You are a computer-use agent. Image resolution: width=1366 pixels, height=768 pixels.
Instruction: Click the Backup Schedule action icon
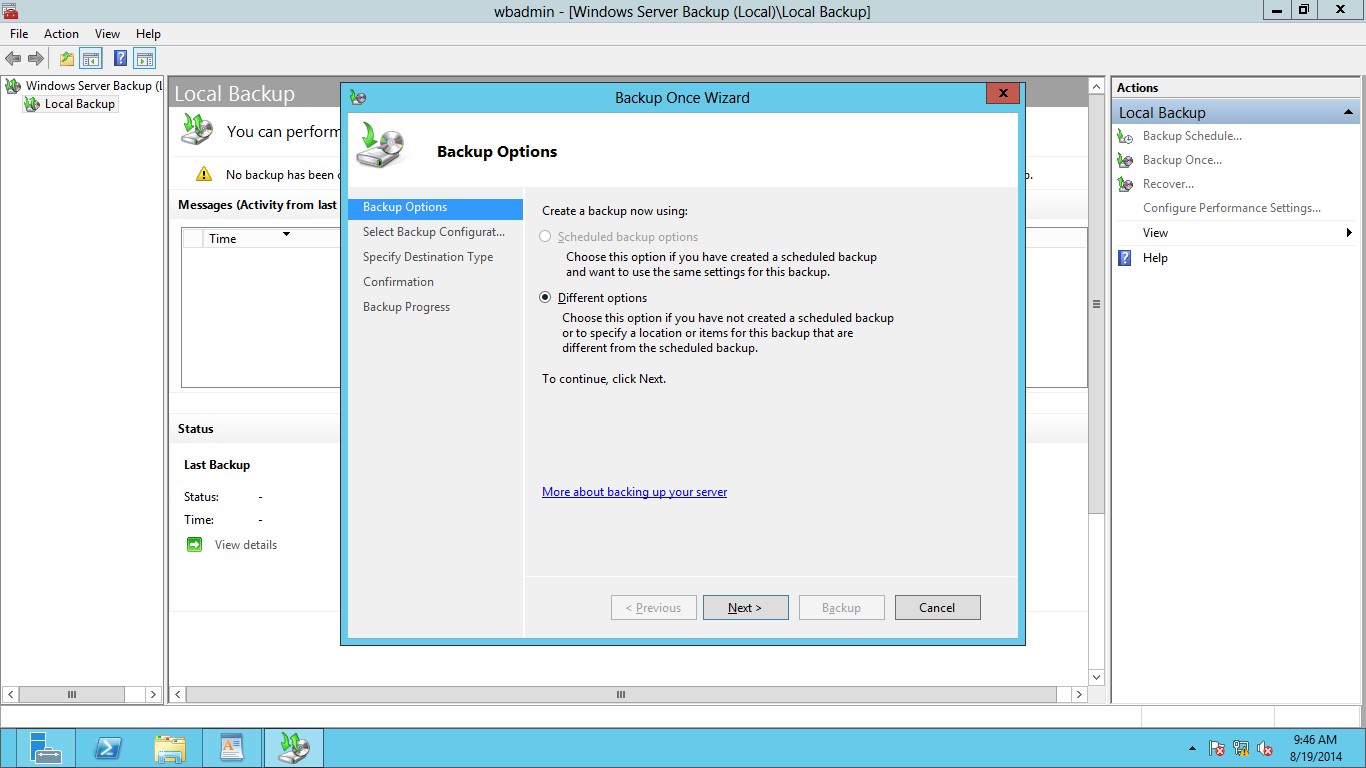1125,136
